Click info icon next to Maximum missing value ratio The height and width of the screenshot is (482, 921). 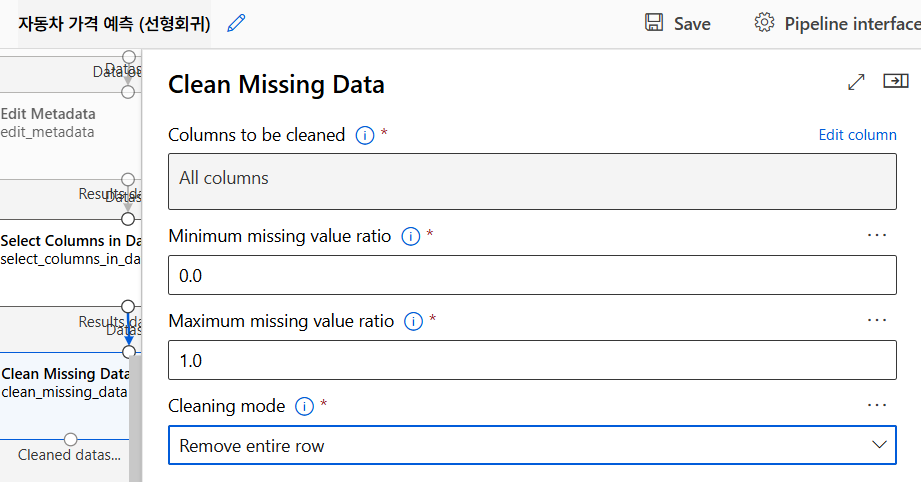(x=413, y=321)
